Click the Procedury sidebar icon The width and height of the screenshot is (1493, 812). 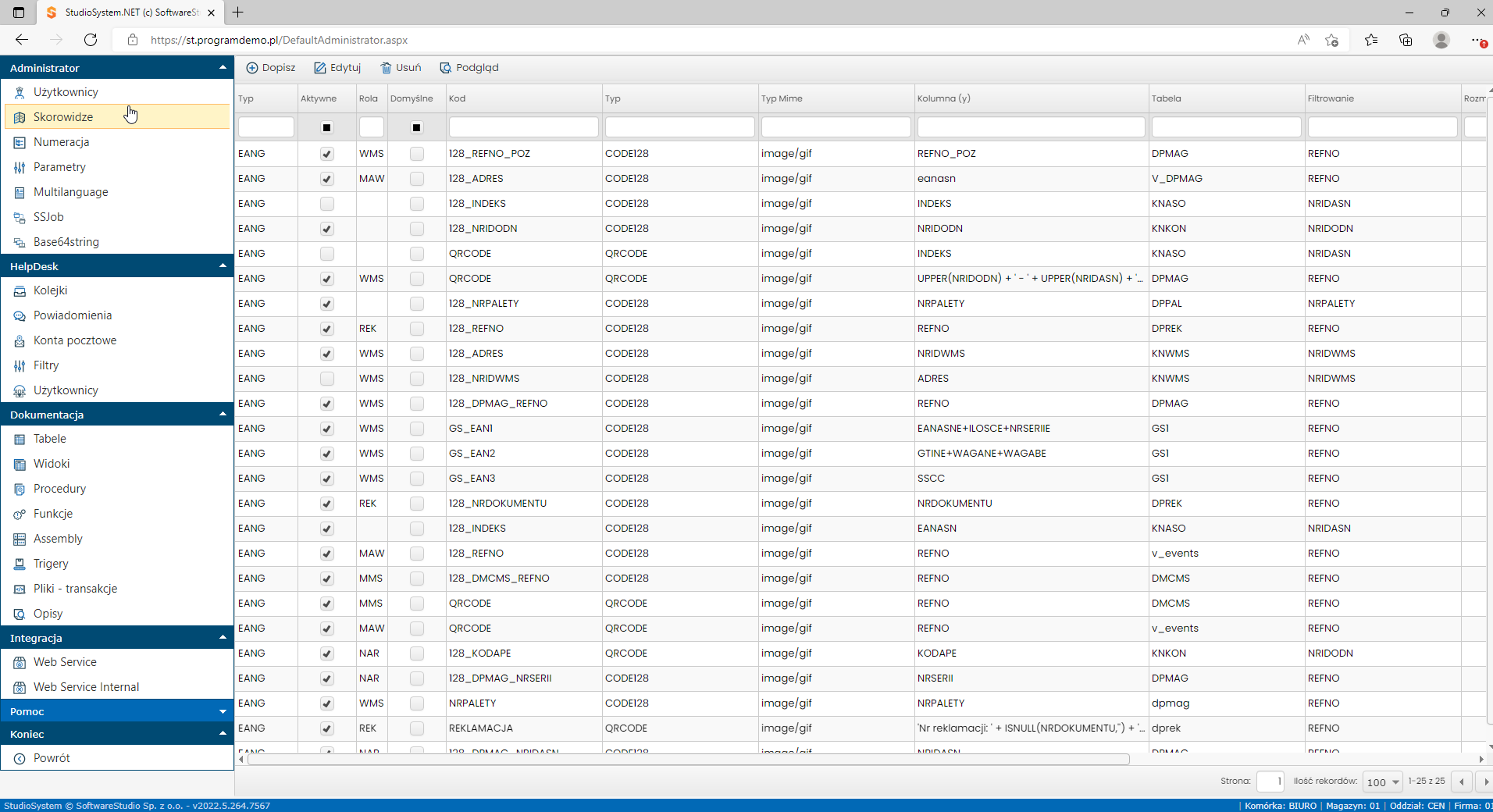[20, 490]
